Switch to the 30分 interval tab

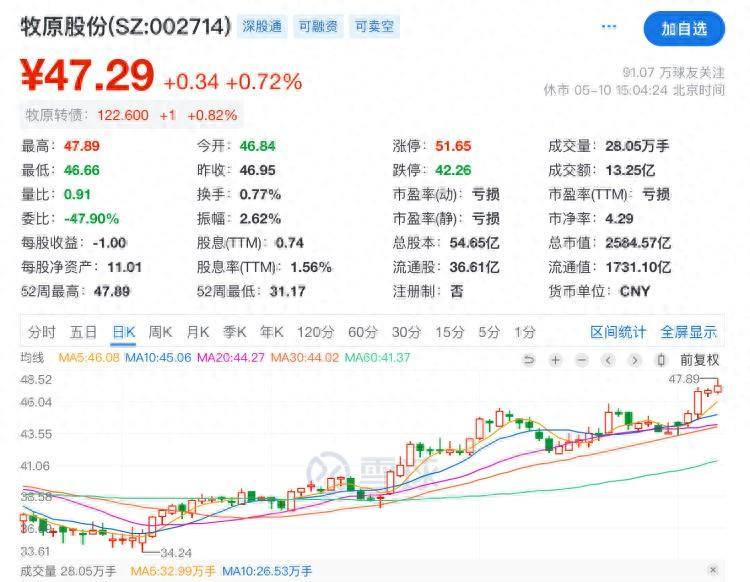coord(406,332)
